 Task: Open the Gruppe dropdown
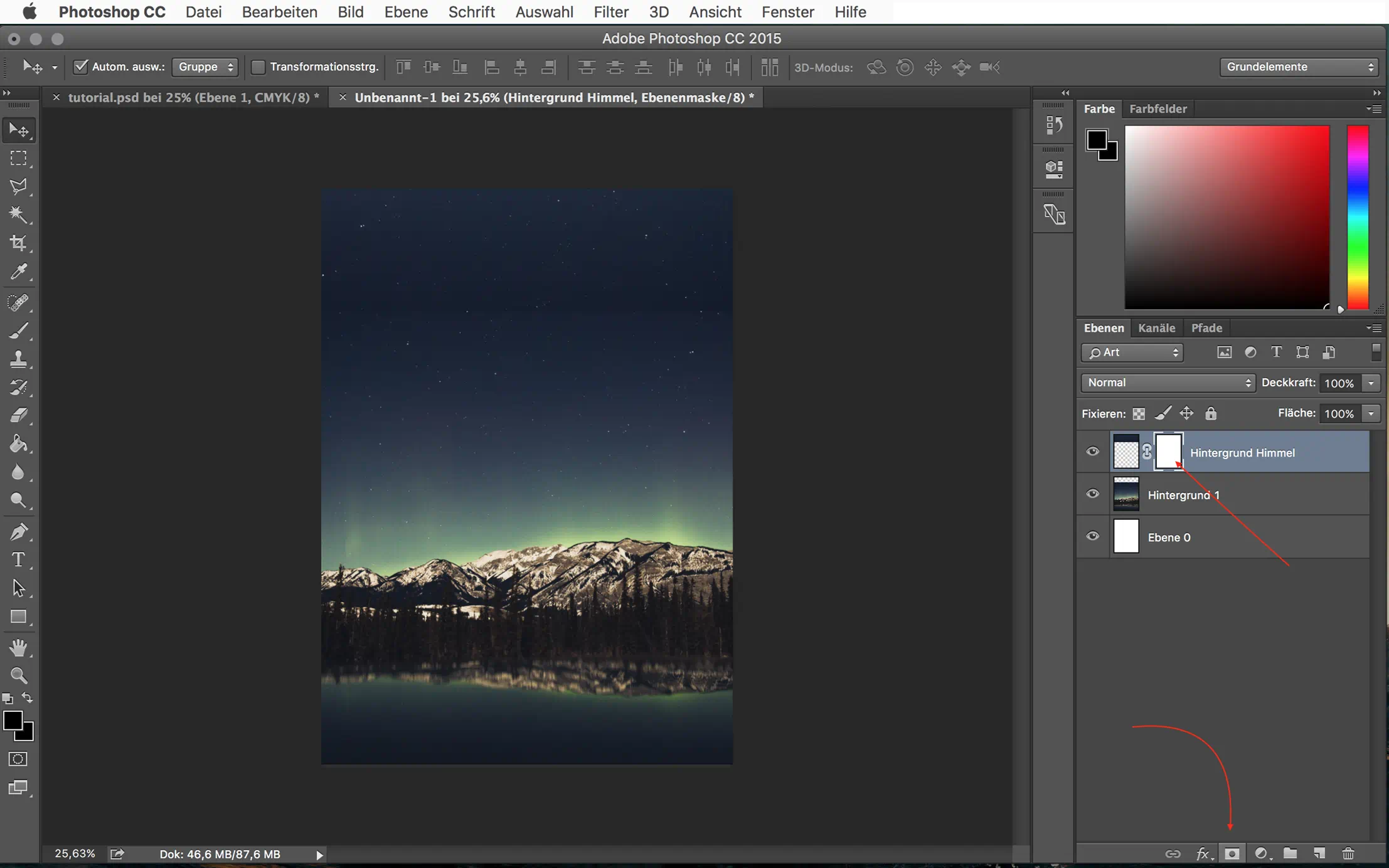tap(205, 66)
